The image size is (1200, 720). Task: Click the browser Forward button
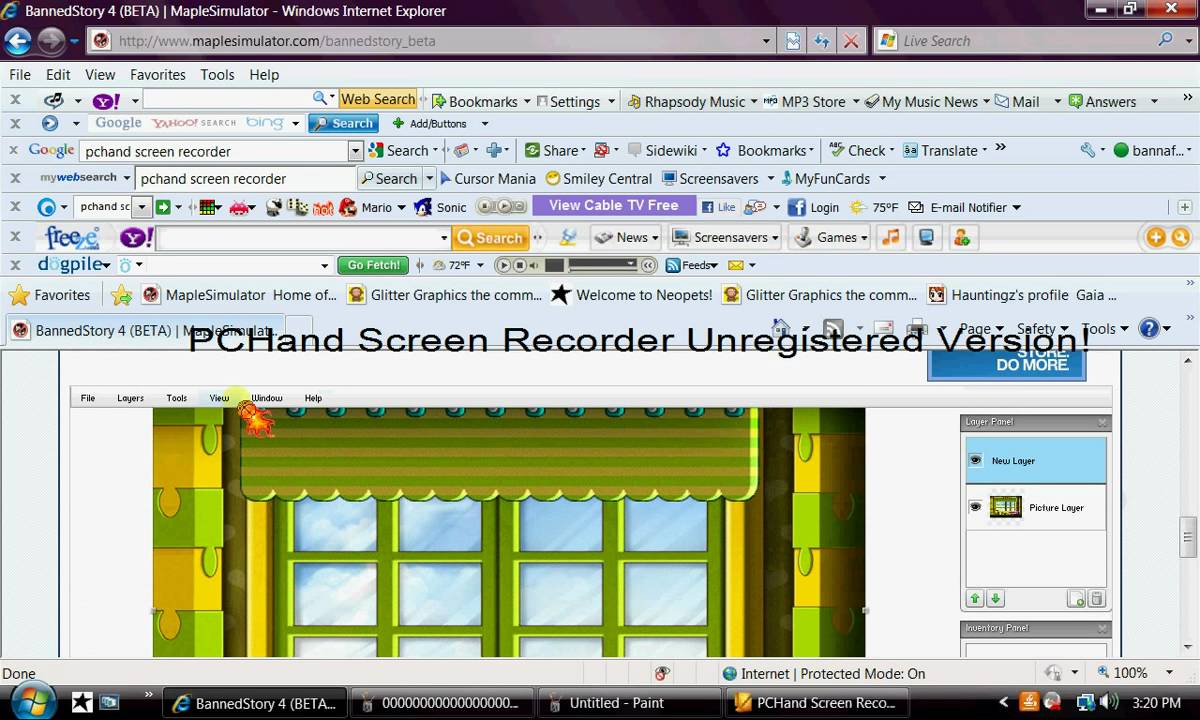(51, 41)
